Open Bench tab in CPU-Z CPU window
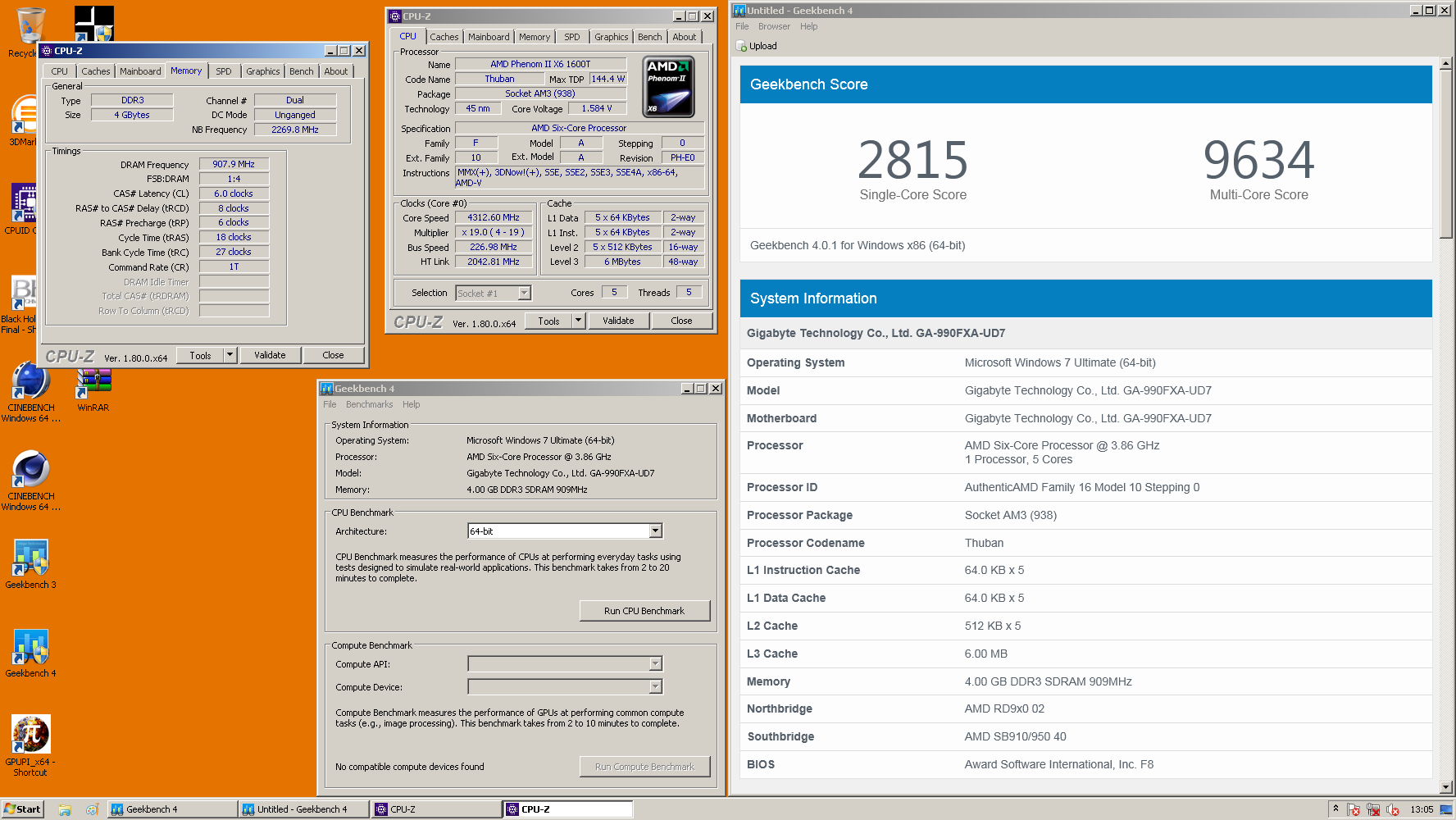 coord(649,37)
